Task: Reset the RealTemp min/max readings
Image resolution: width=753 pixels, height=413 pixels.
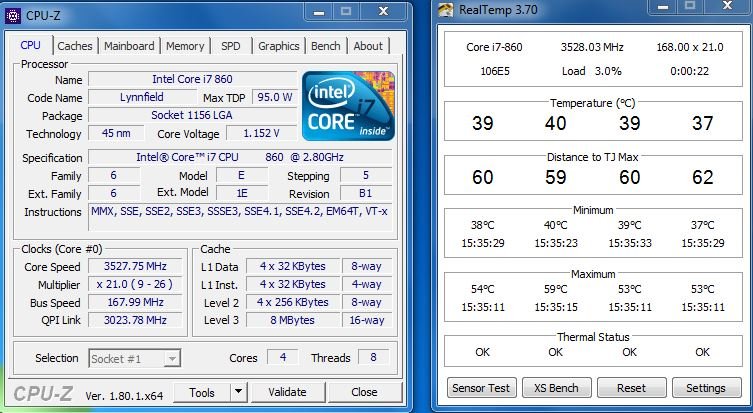Action: (x=631, y=388)
